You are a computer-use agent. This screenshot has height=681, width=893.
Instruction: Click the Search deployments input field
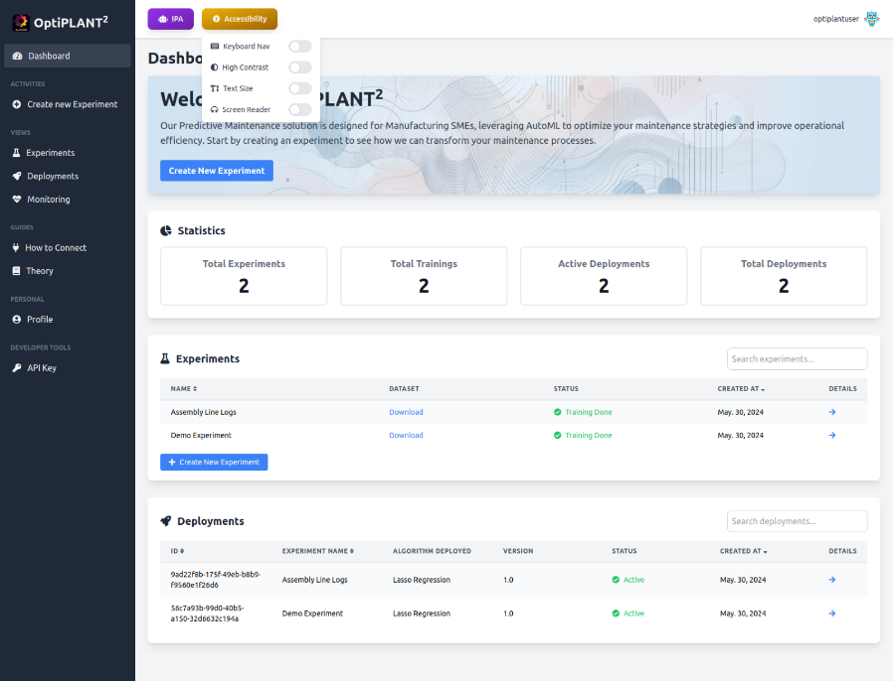coord(796,521)
